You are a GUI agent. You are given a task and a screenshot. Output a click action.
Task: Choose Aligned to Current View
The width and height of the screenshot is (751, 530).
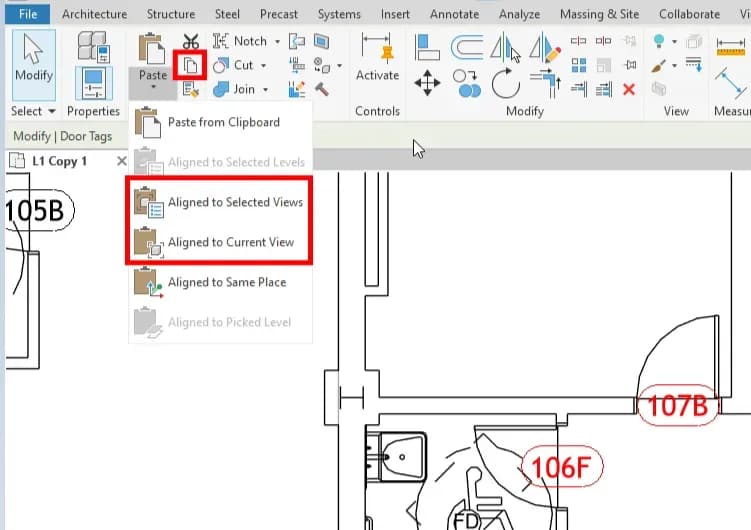tap(220, 242)
